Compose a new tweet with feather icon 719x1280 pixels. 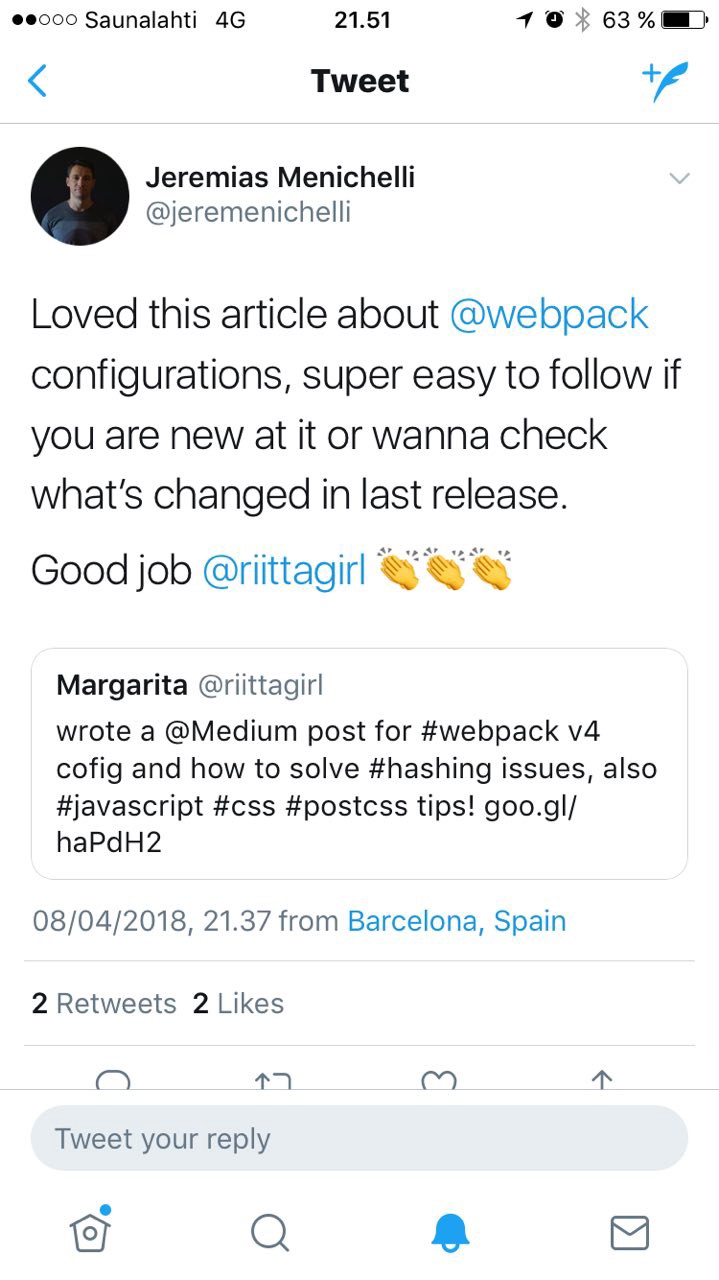[664, 81]
